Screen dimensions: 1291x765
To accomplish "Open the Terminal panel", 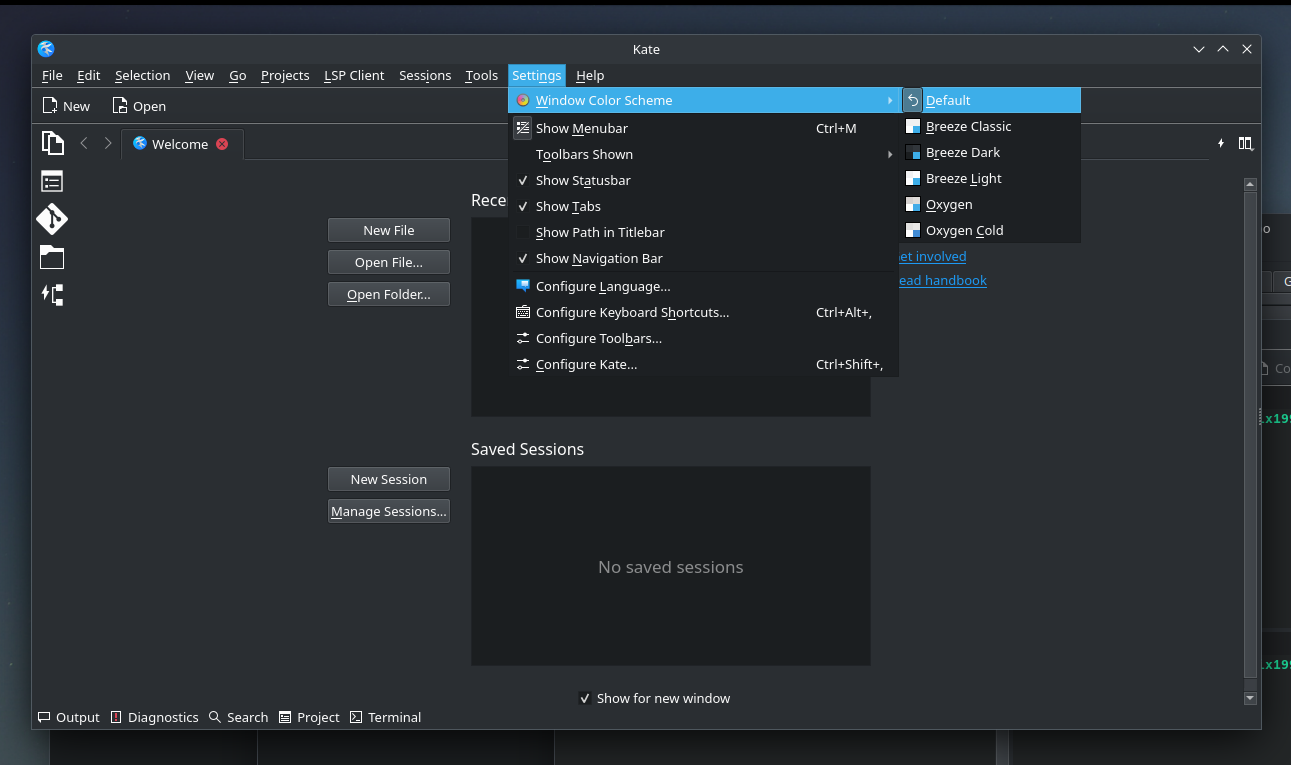I will pyautogui.click(x=386, y=717).
